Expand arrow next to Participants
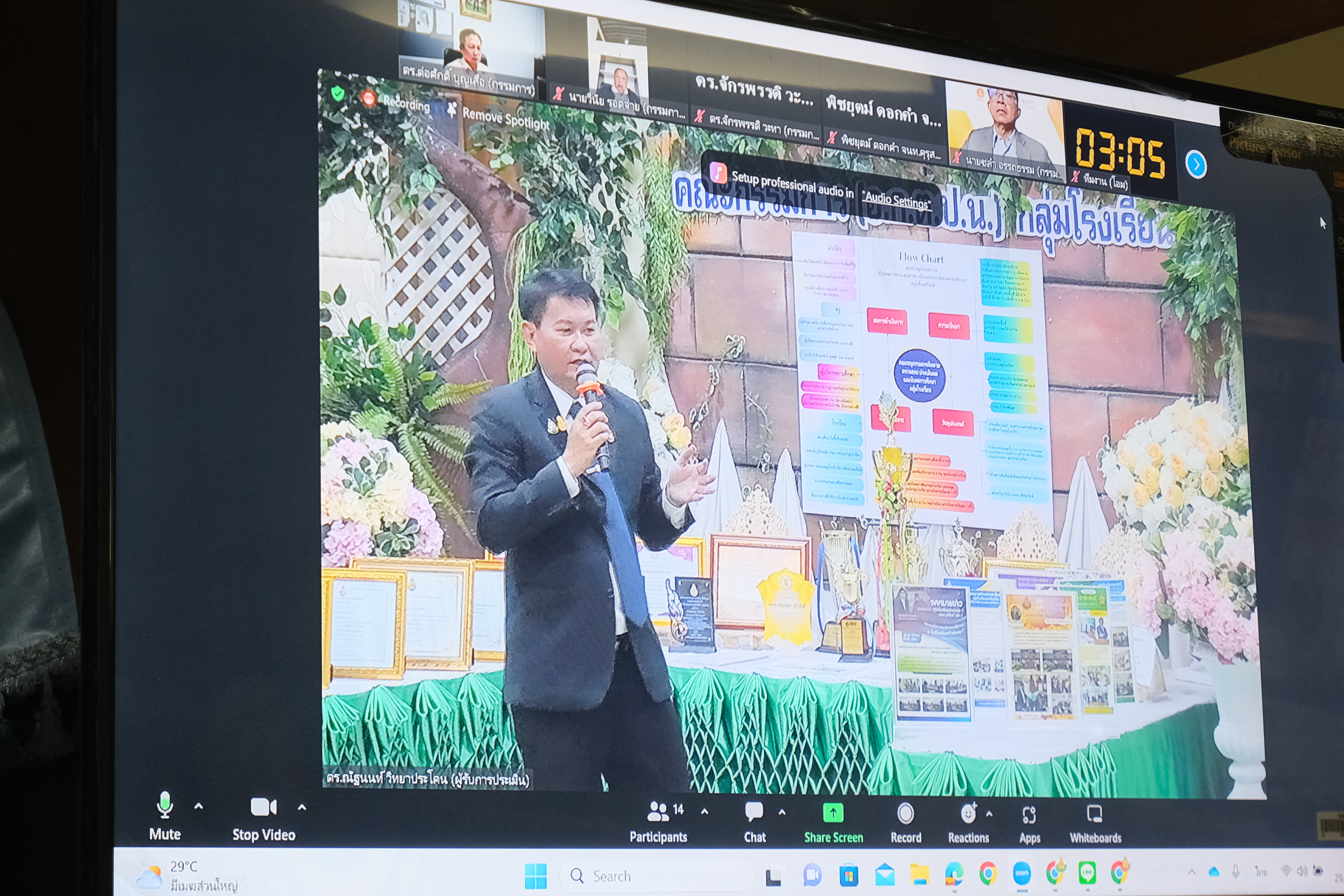1344x896 pixels. pyautogui.click(x=705, y=811)
